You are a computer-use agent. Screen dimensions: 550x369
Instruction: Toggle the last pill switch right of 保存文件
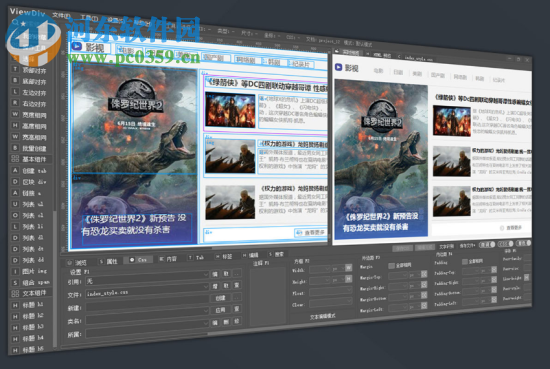(523, 242)
